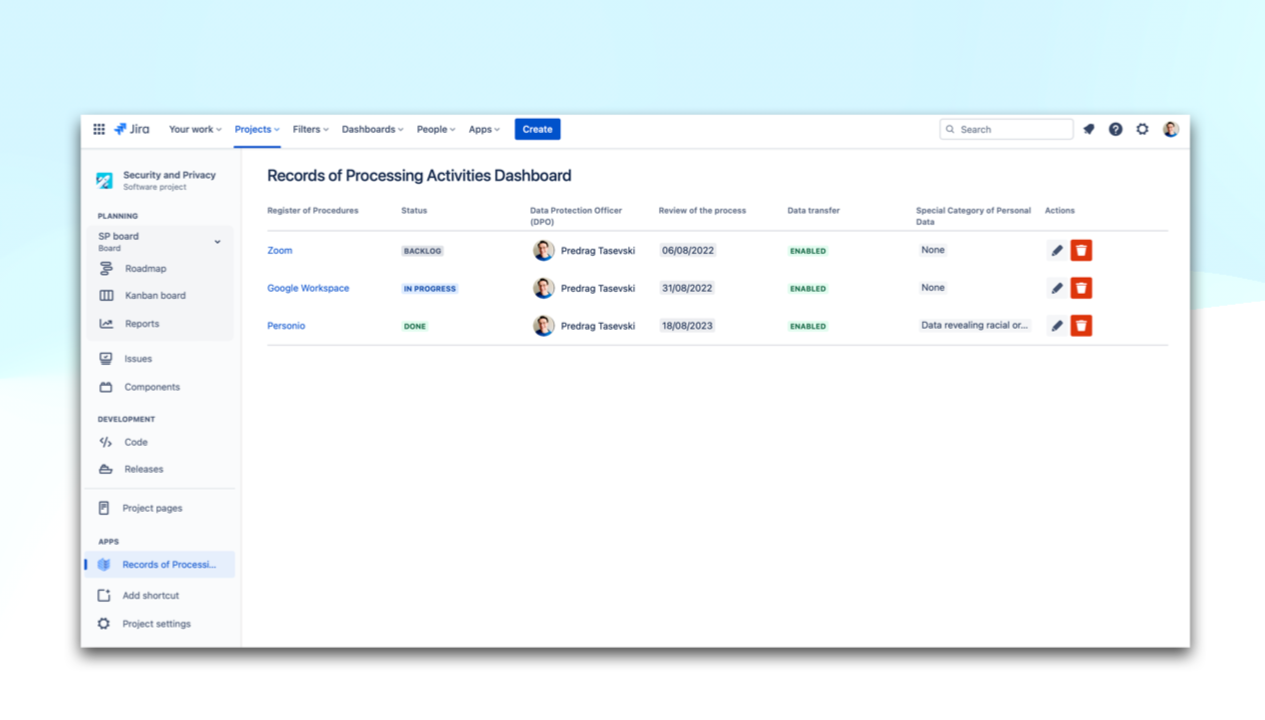This screenshot has height=720, width=1265.
Task: Click the IN PROGRESS status badge
Action: tap(430, 289)
